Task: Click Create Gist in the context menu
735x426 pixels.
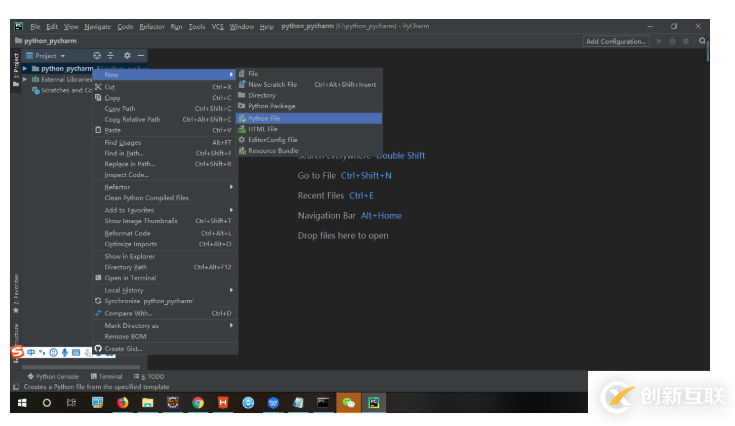Action: pyautogui.click(x=122, y=349)
